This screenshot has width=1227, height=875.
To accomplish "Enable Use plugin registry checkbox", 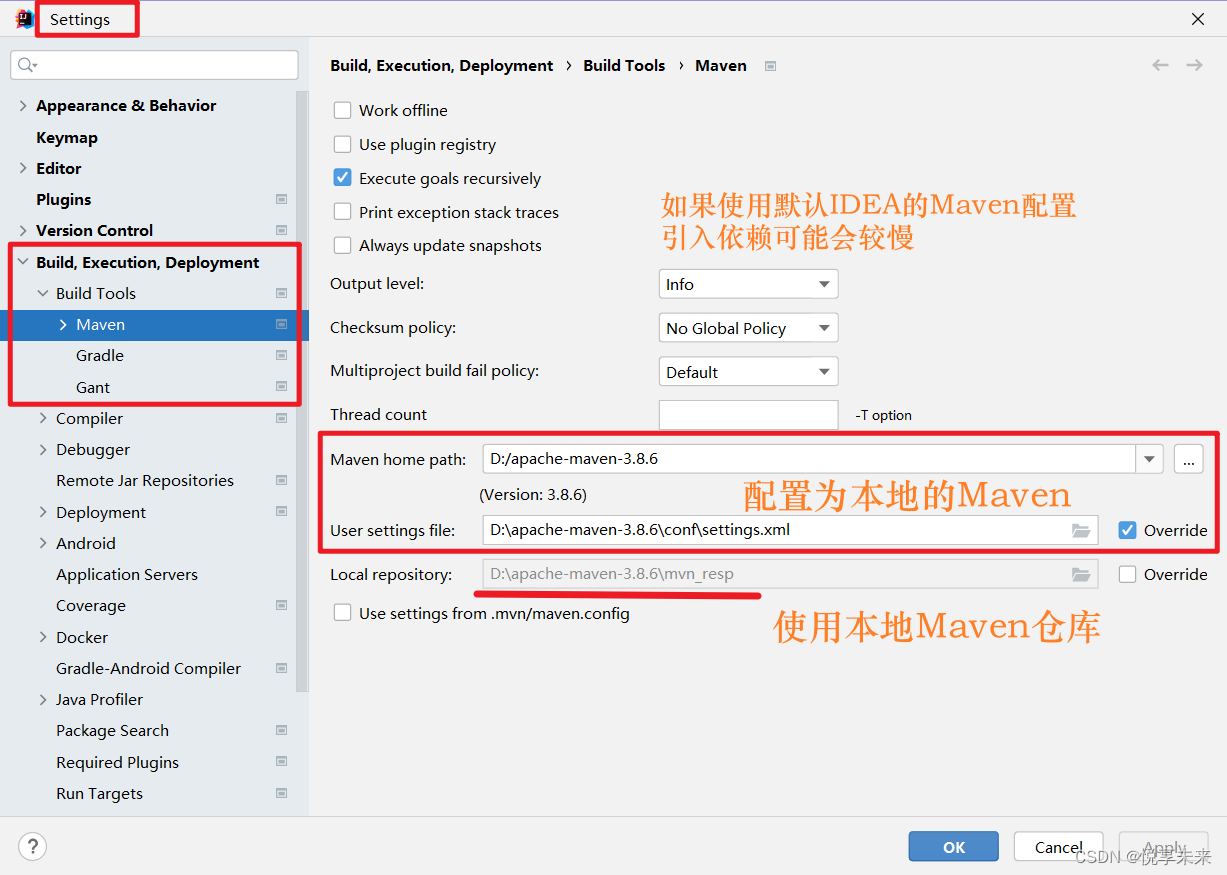I will (x=343, y=144).
